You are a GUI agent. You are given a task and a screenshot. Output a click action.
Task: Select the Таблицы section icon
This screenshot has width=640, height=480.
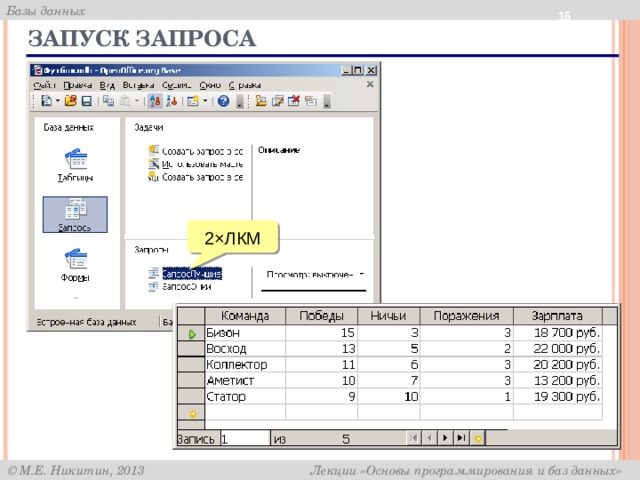pos(76,165)
